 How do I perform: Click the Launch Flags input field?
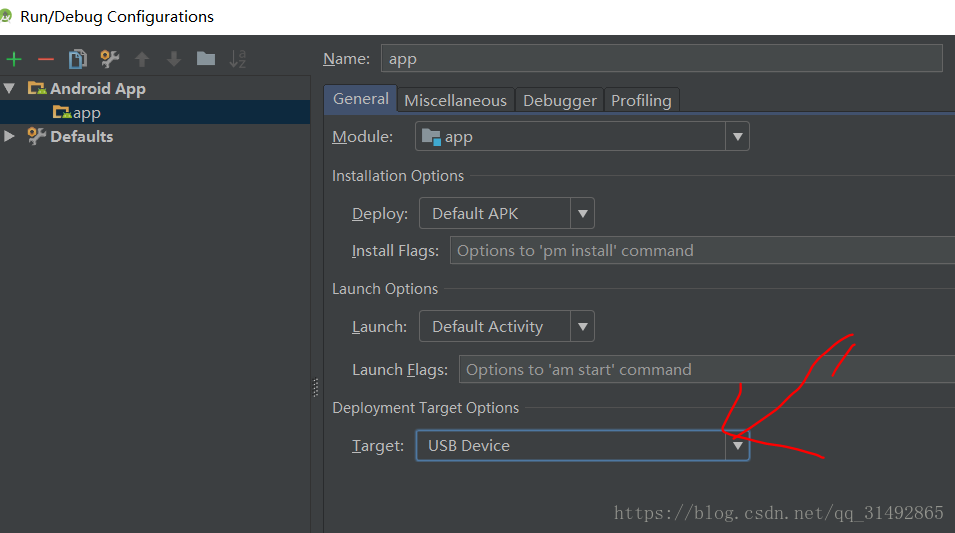coord(707,369)
